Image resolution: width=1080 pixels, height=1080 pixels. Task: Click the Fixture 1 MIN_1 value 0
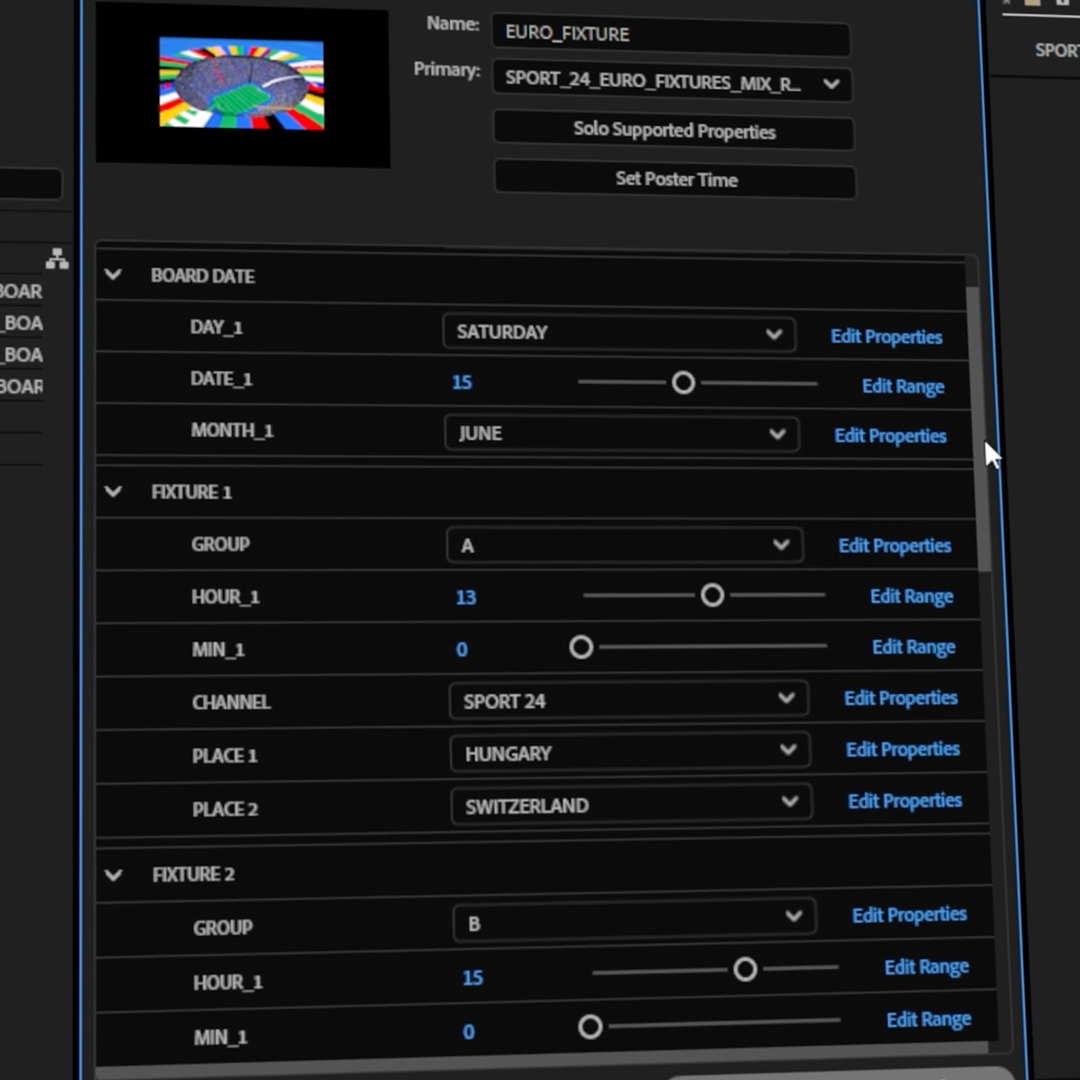461,650
